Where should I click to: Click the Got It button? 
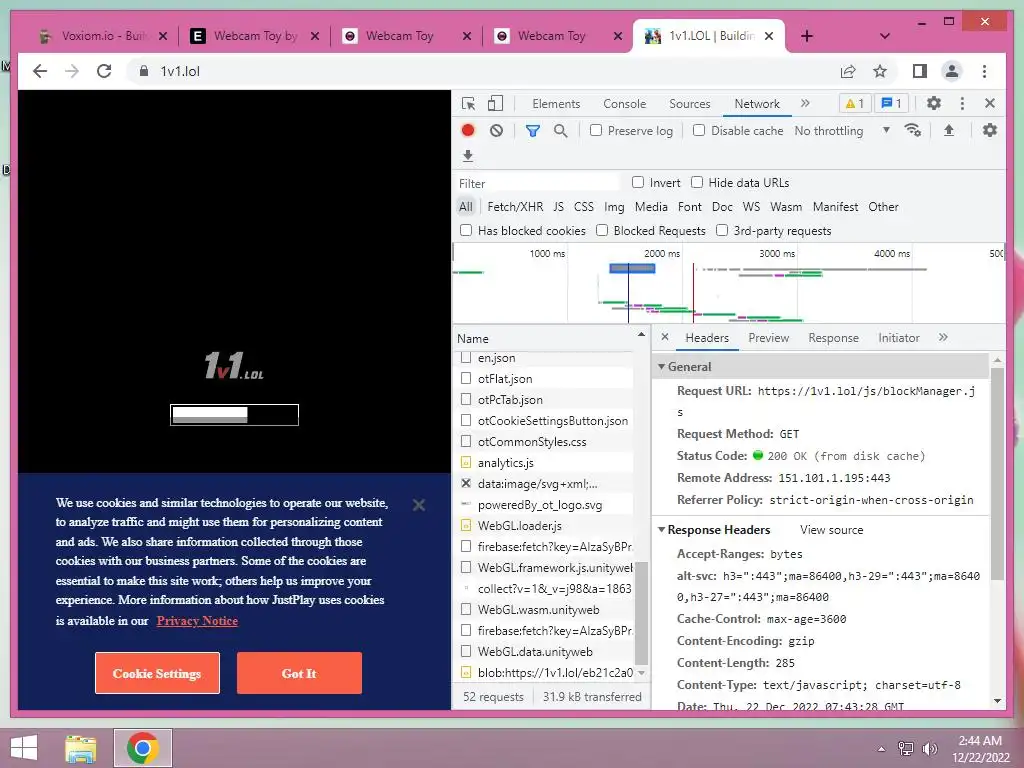299,673
